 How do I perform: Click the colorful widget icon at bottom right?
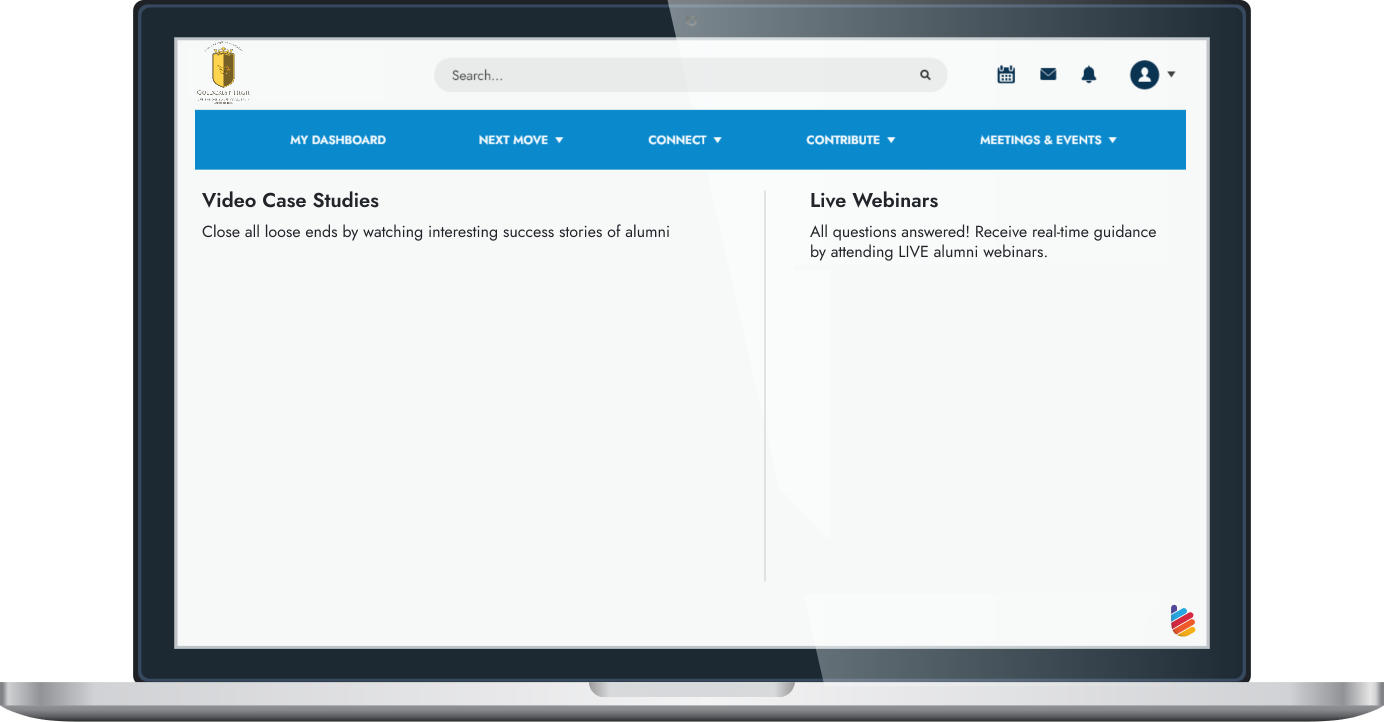[1183, 621]
